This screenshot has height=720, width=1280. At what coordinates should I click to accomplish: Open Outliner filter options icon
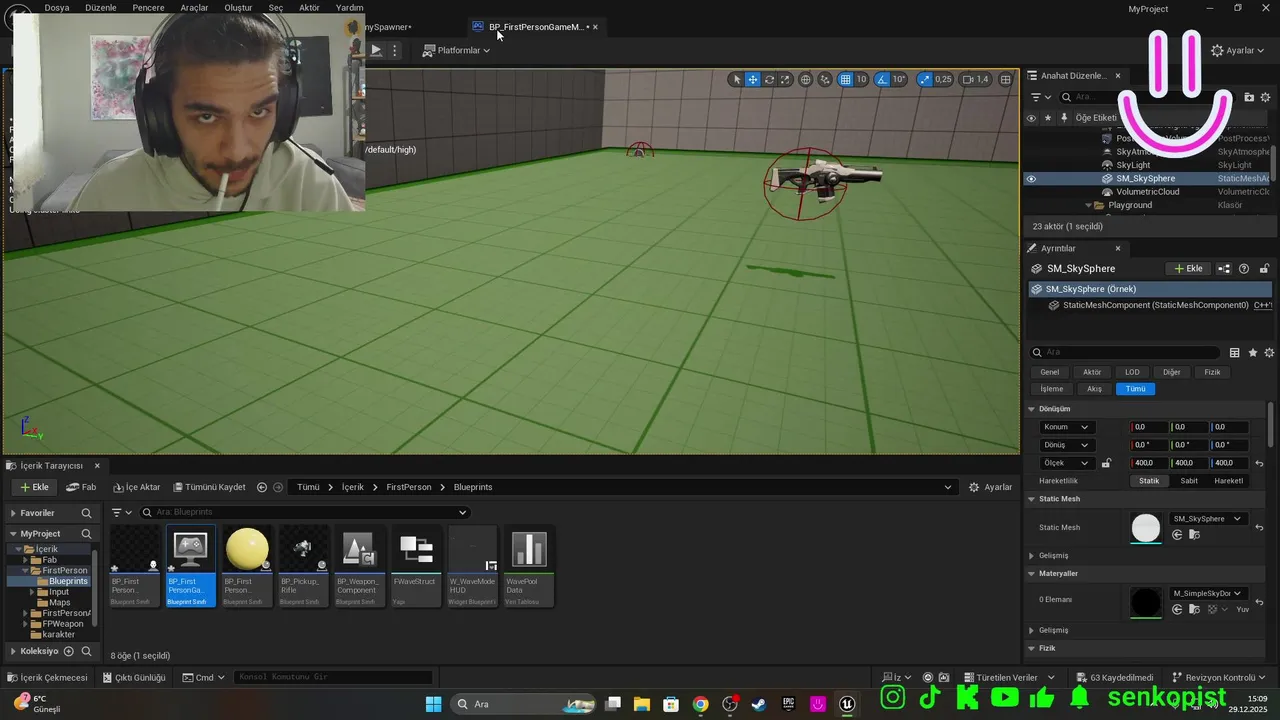coord(1041,97)
